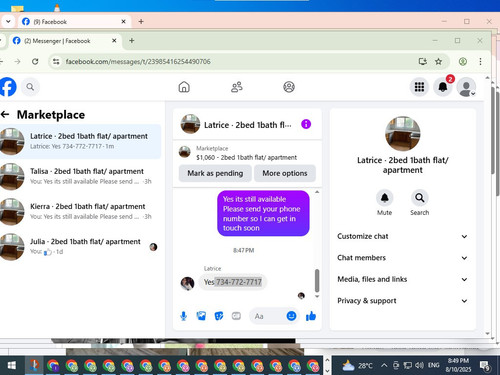
Task: Bookmark this page with the star
Action: 438,61
